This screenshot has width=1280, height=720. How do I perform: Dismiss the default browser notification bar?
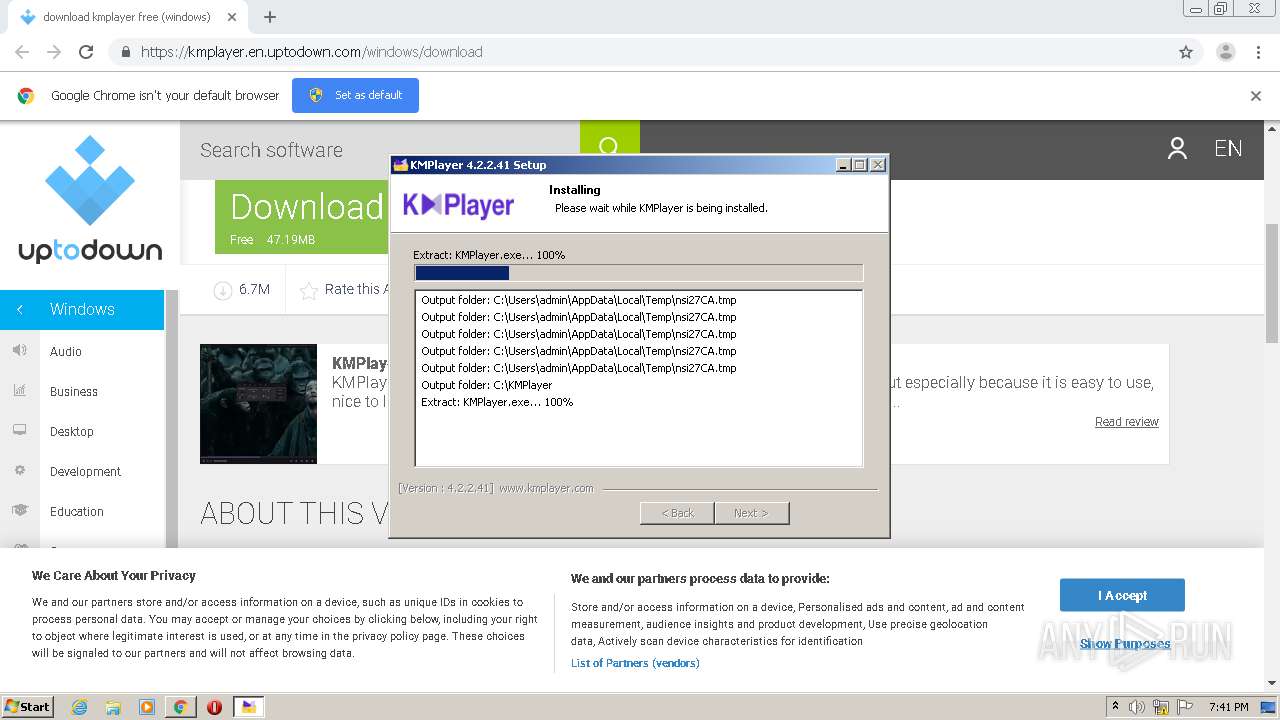[1256, 96]
